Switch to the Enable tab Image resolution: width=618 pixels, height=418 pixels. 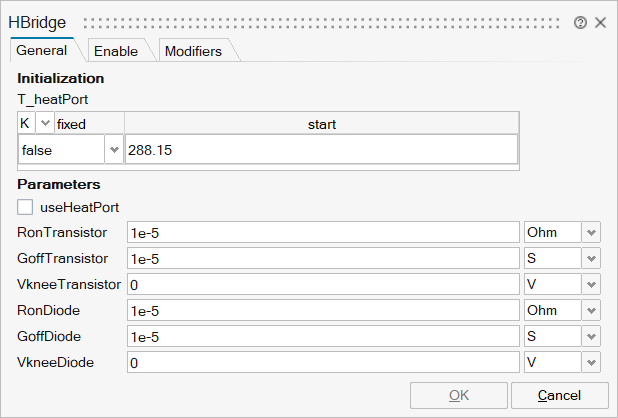[116, 51]
